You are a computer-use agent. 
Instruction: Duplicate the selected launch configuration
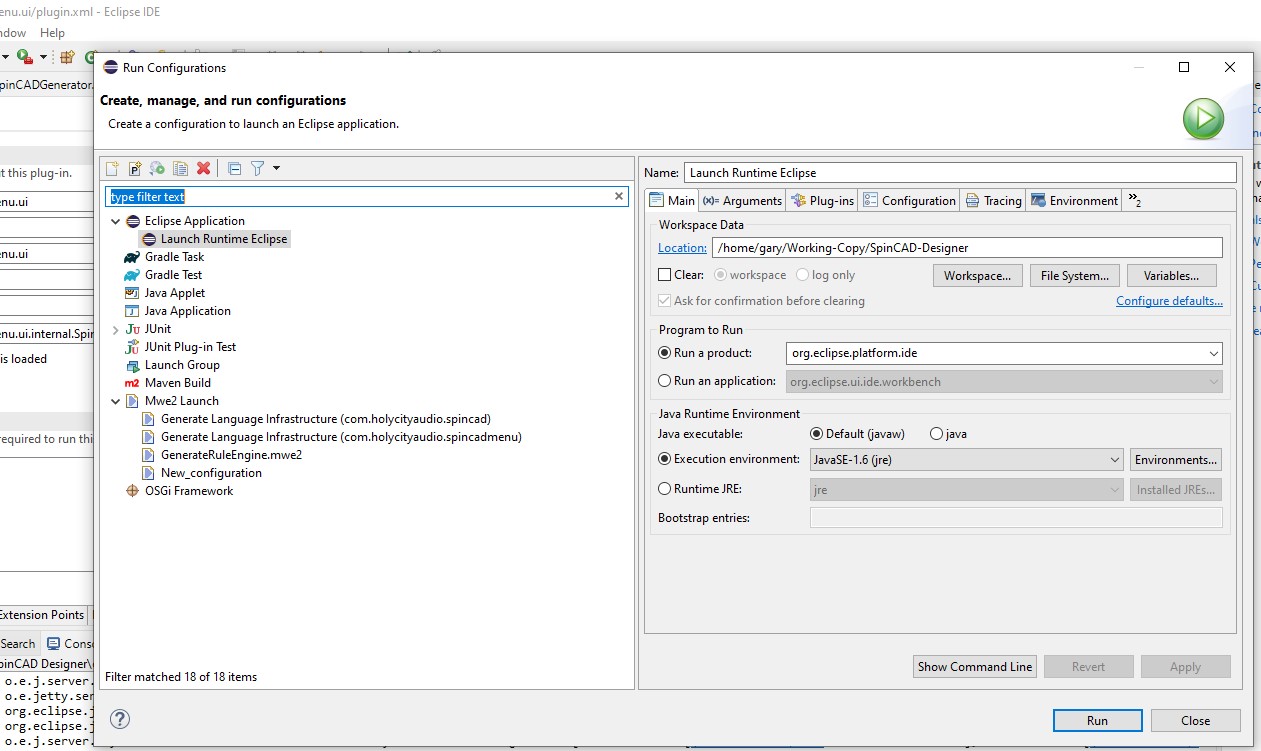[180, 169]
